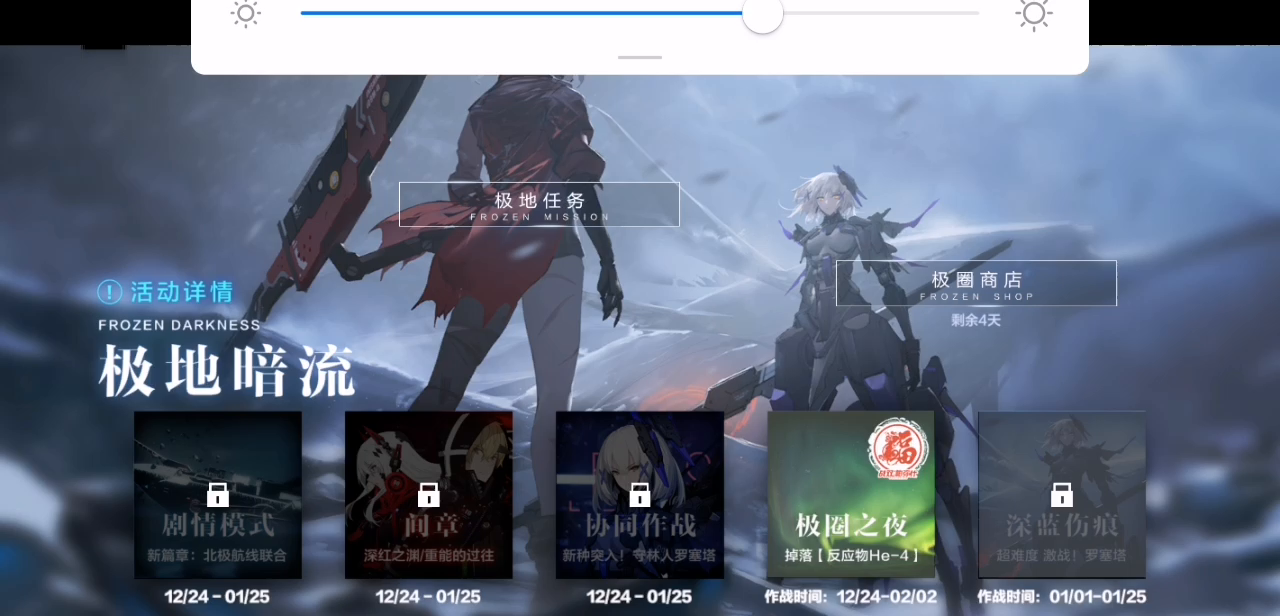1280x616 pixels.
Task: Open the 极圈商店 Frozen Shop button
Action: coord(976,283)
